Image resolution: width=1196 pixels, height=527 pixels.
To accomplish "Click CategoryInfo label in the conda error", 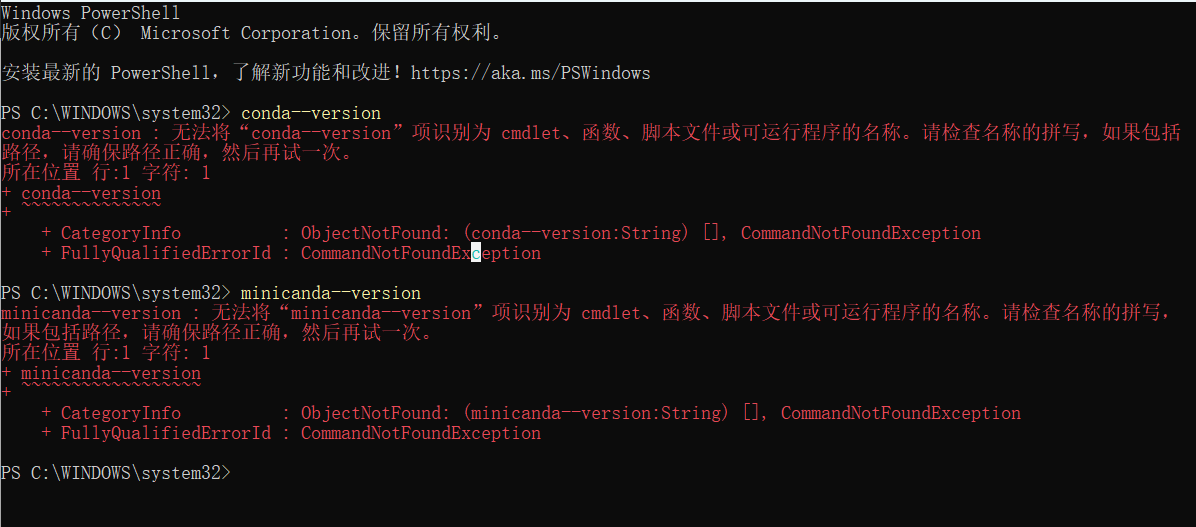I will click(x=120, y=233).
